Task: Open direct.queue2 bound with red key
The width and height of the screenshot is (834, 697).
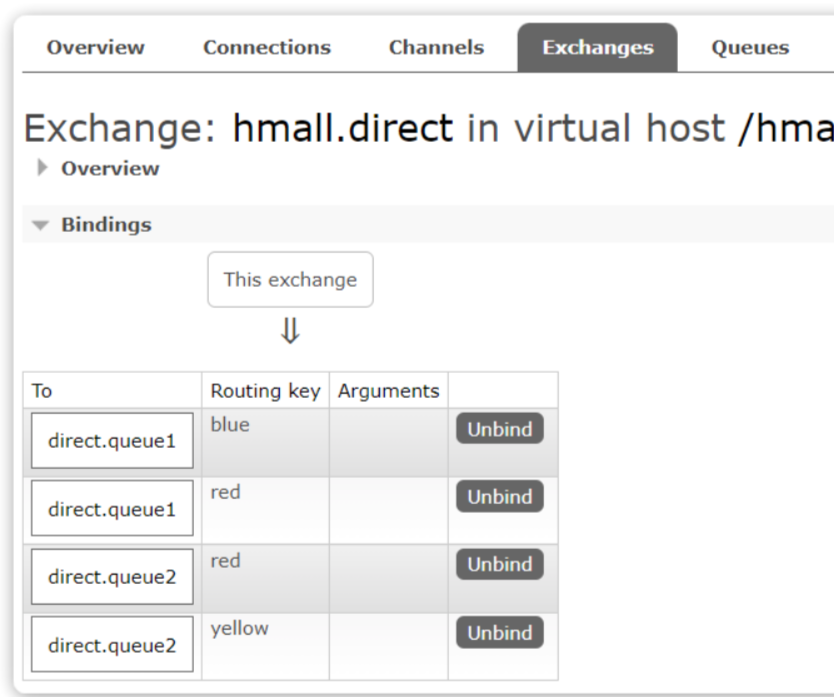Action: [x=112, y=577]
